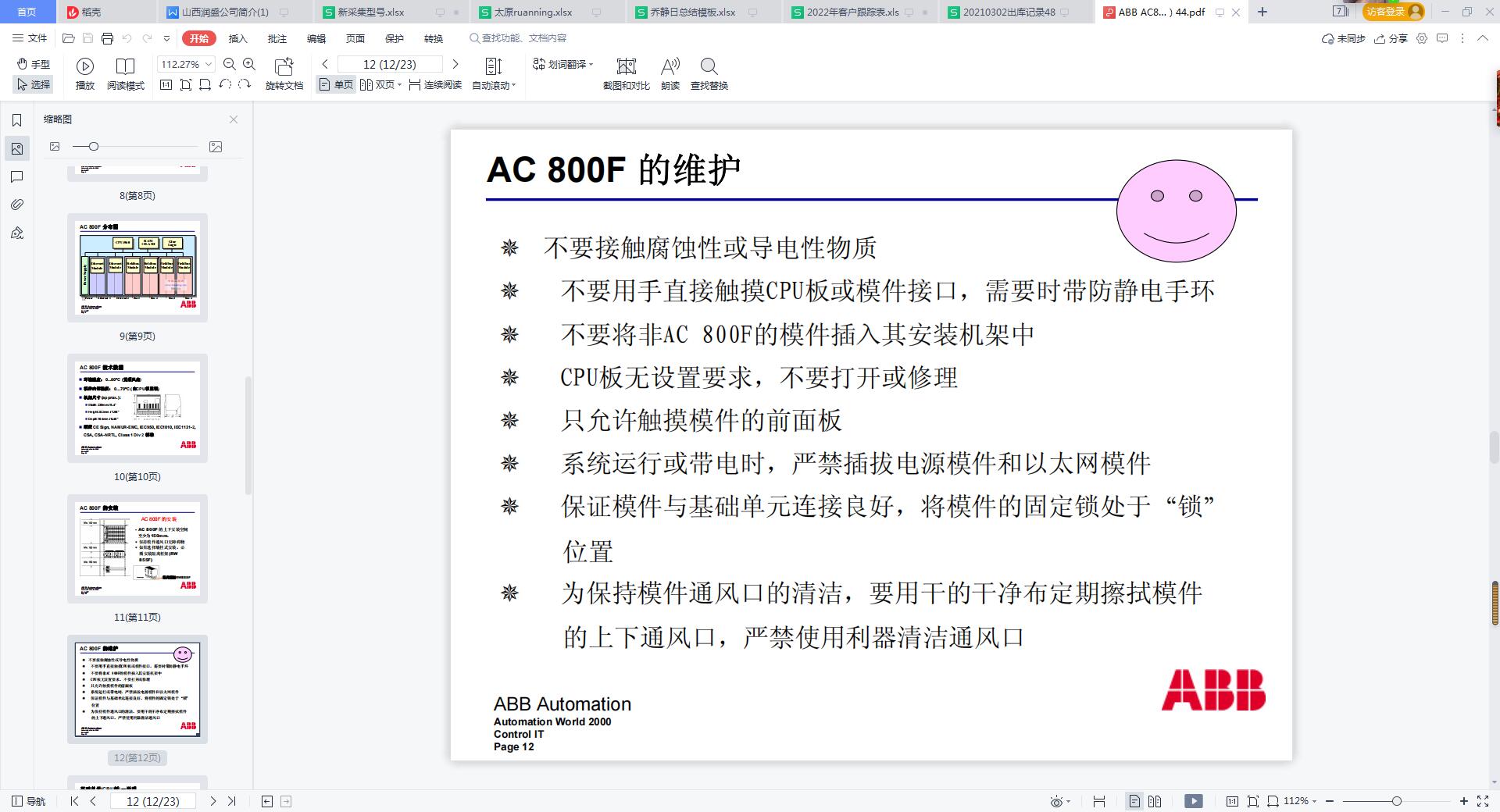Open the 自动滚动 auto scroll dropdown

494,74
